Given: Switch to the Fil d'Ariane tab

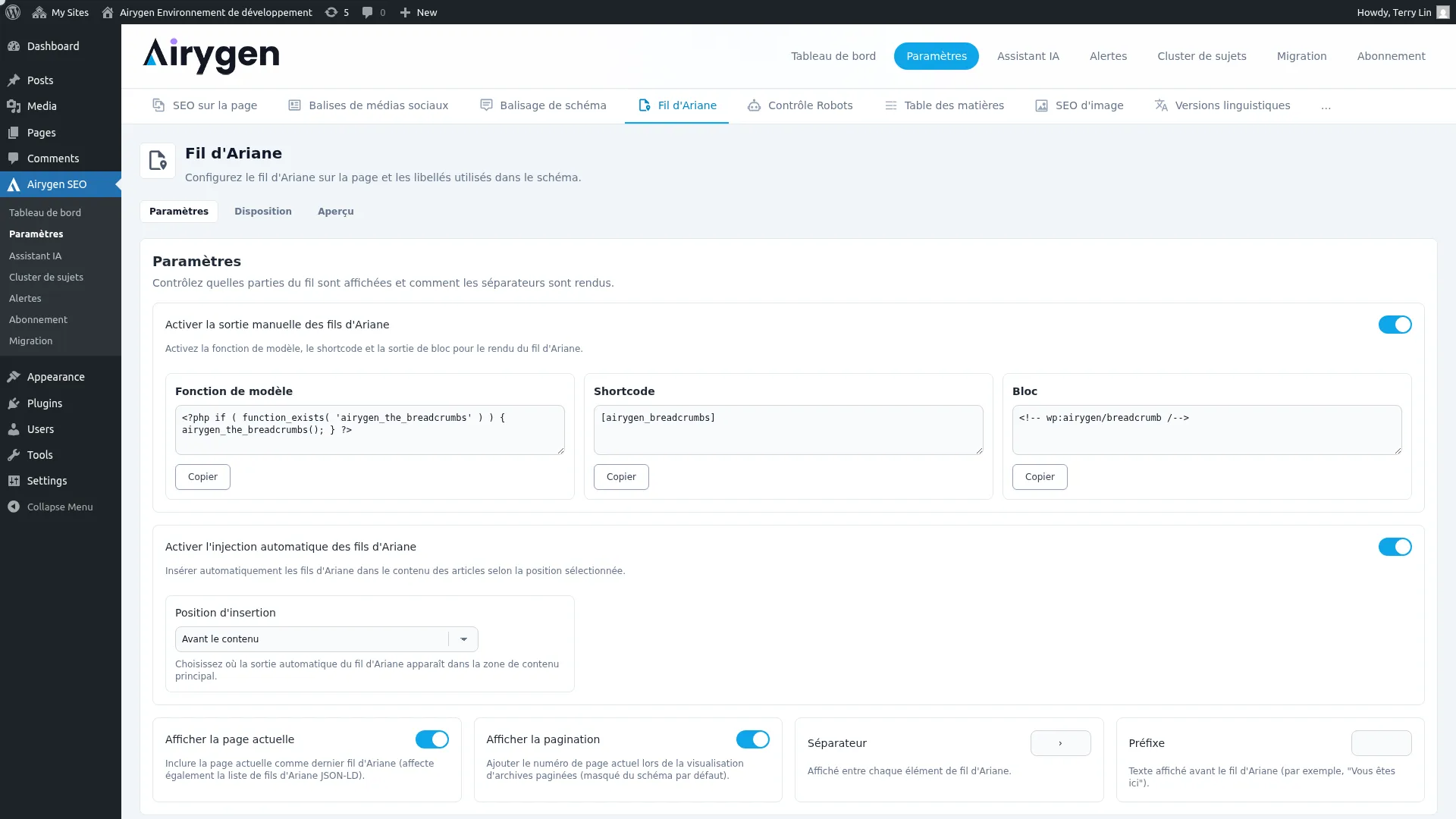Looking at the screenshot, I should (676, 105).
